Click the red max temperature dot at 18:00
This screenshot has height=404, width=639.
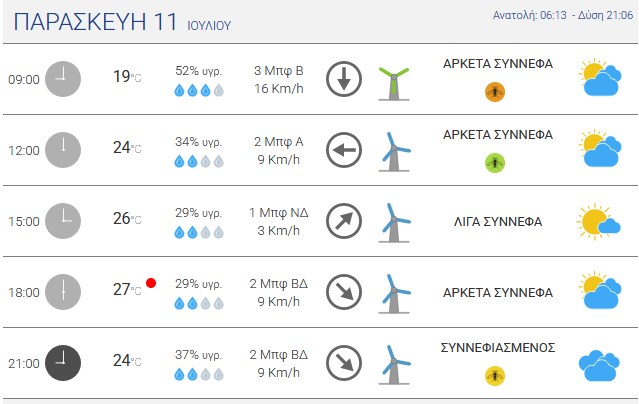coord(151,283)
